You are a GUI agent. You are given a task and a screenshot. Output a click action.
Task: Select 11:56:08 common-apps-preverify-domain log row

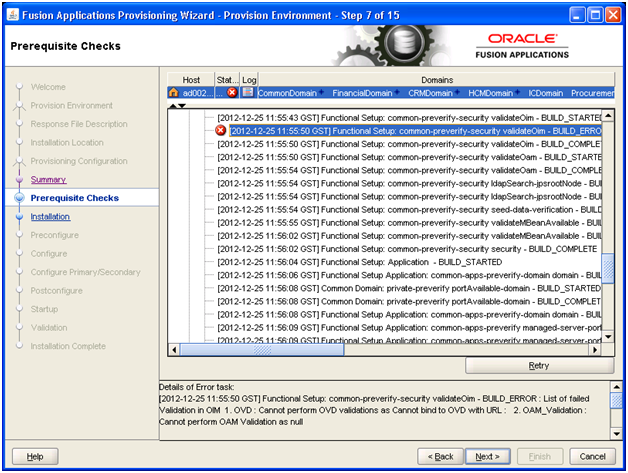[x=409, y=314]
